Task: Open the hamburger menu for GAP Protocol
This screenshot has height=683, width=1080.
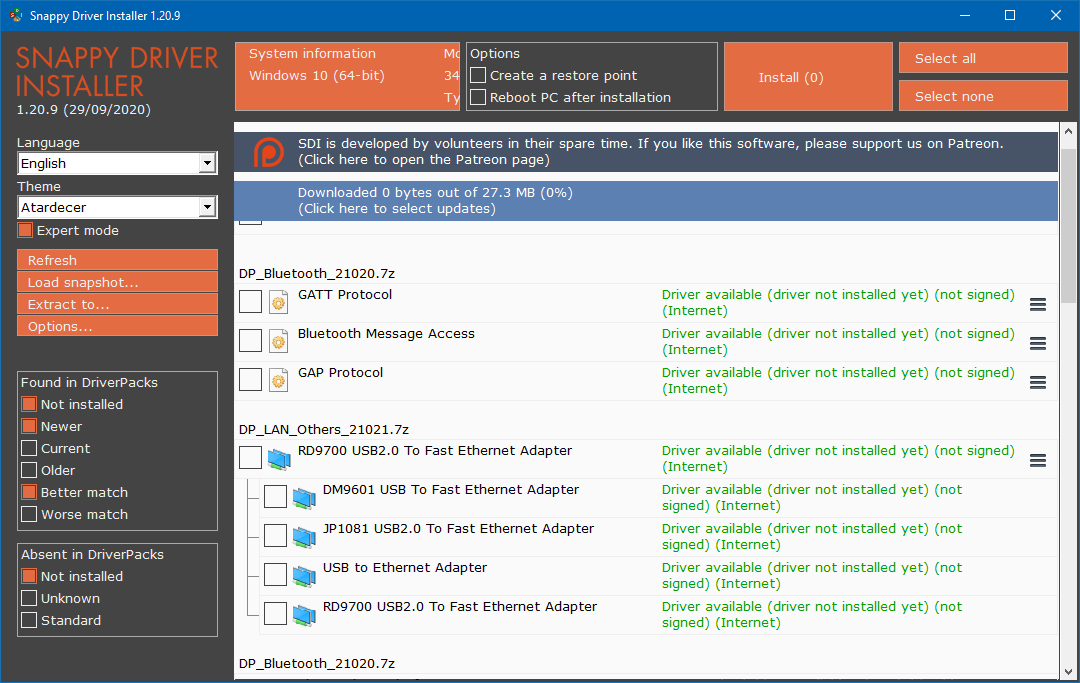Action: 1037,382
